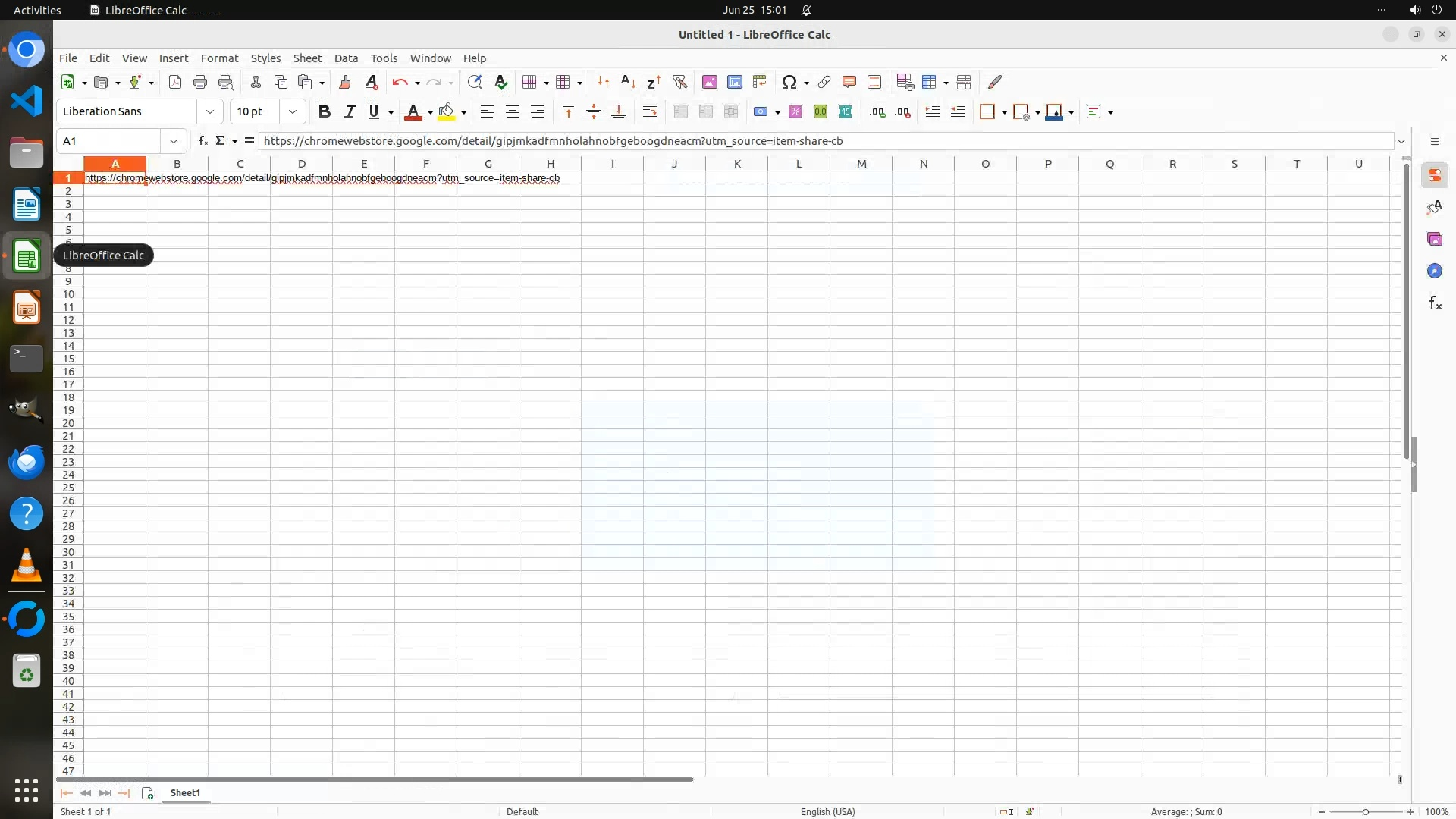Insert a chart using the toolbar icon
Screen dimensions: 1456x819
734,82
